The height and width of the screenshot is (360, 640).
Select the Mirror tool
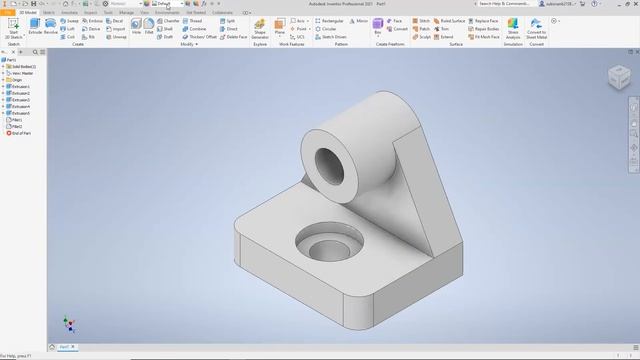coord(359,21)
